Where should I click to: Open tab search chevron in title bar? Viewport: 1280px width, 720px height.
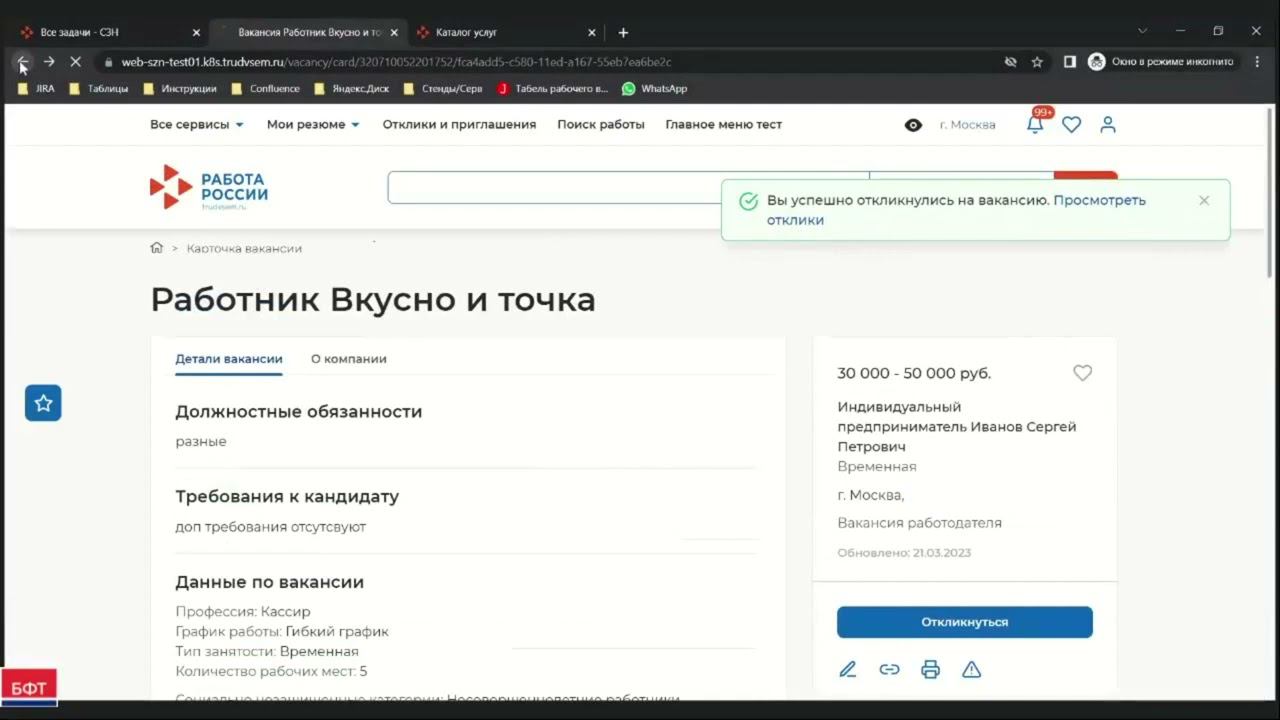pyautogui.click(x=1142, y=31)
